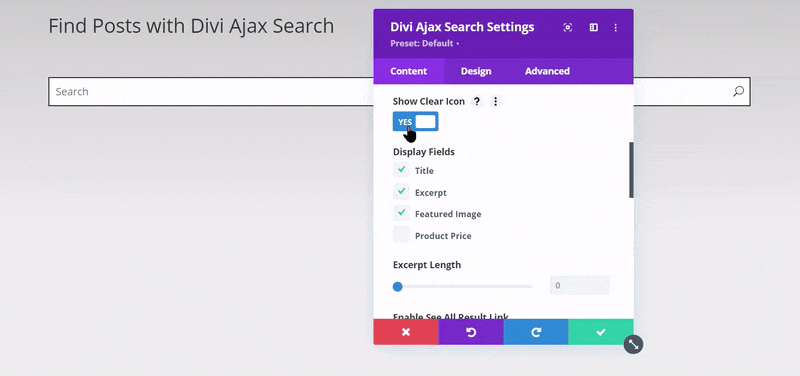Click the modal's diagonal-arrows corner handle
This screenshot has height=376, width=800.
(x=633, y=344)
